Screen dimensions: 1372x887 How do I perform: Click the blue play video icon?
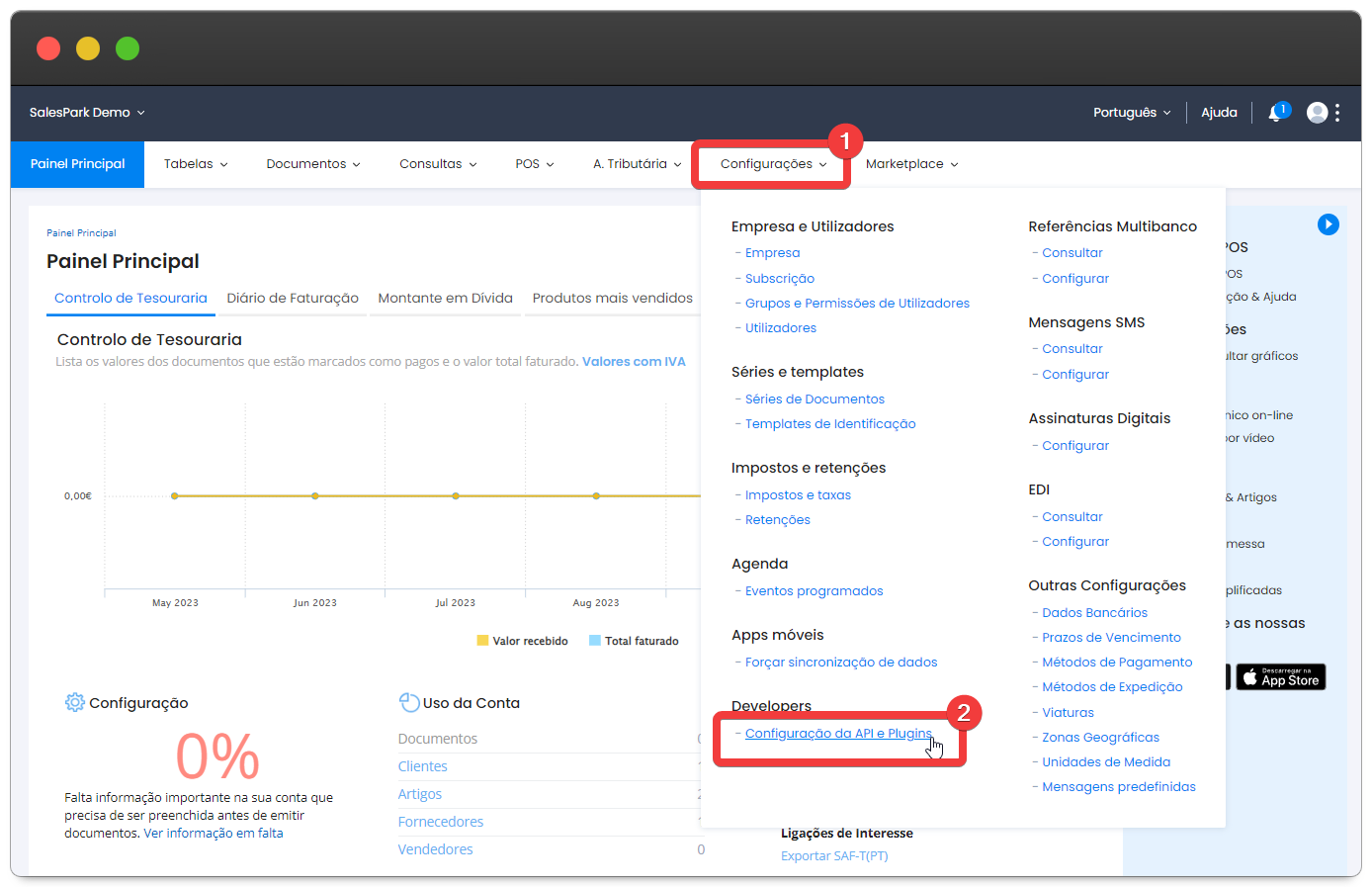click(1328, 224)
